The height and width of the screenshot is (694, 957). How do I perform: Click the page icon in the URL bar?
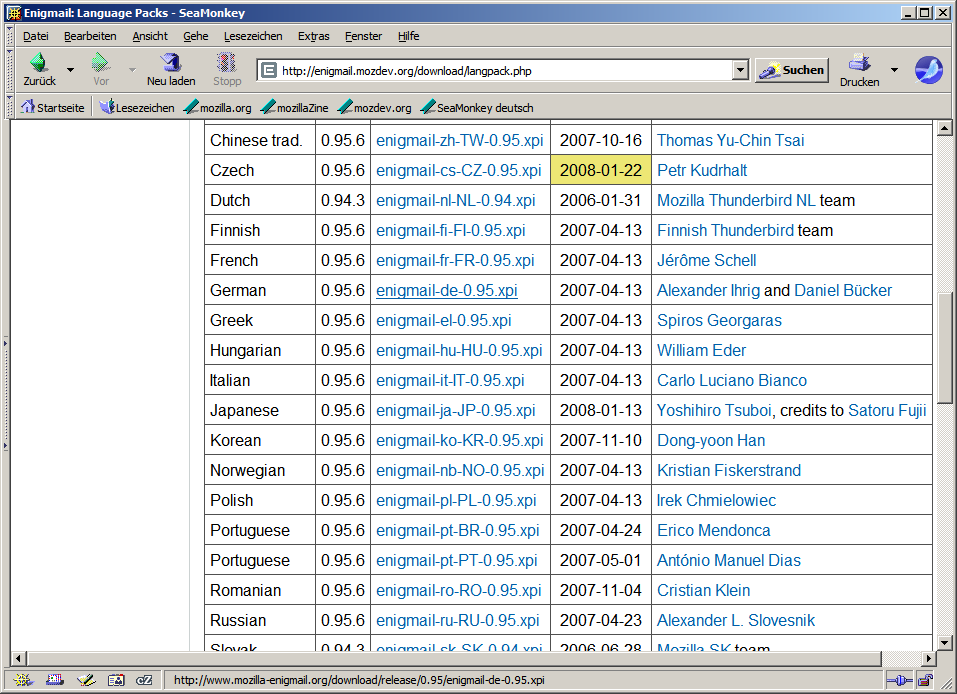pos(269,71)
